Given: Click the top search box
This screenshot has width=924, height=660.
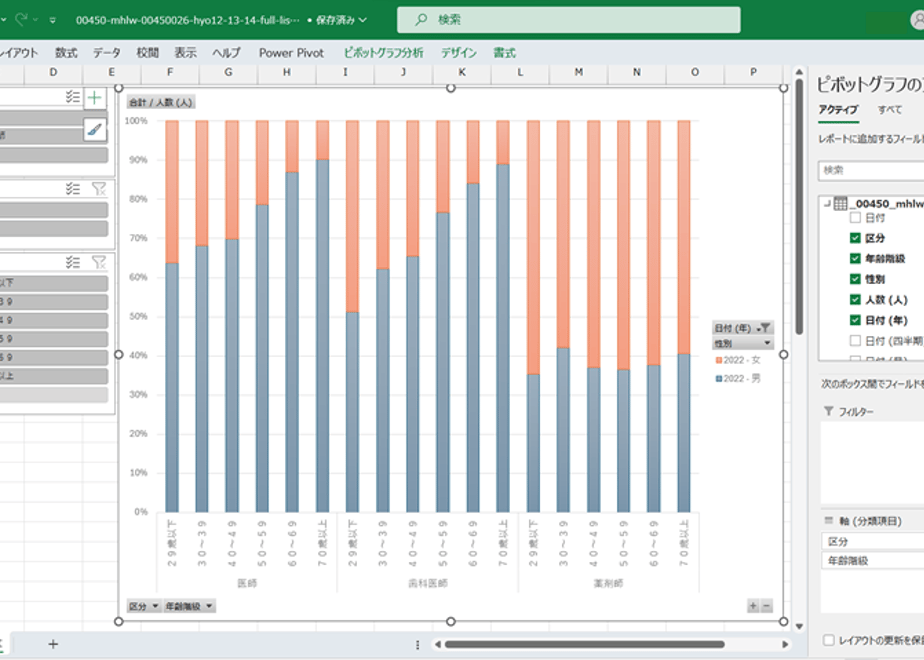Looking at the screenshot, I should coord(569,20).
